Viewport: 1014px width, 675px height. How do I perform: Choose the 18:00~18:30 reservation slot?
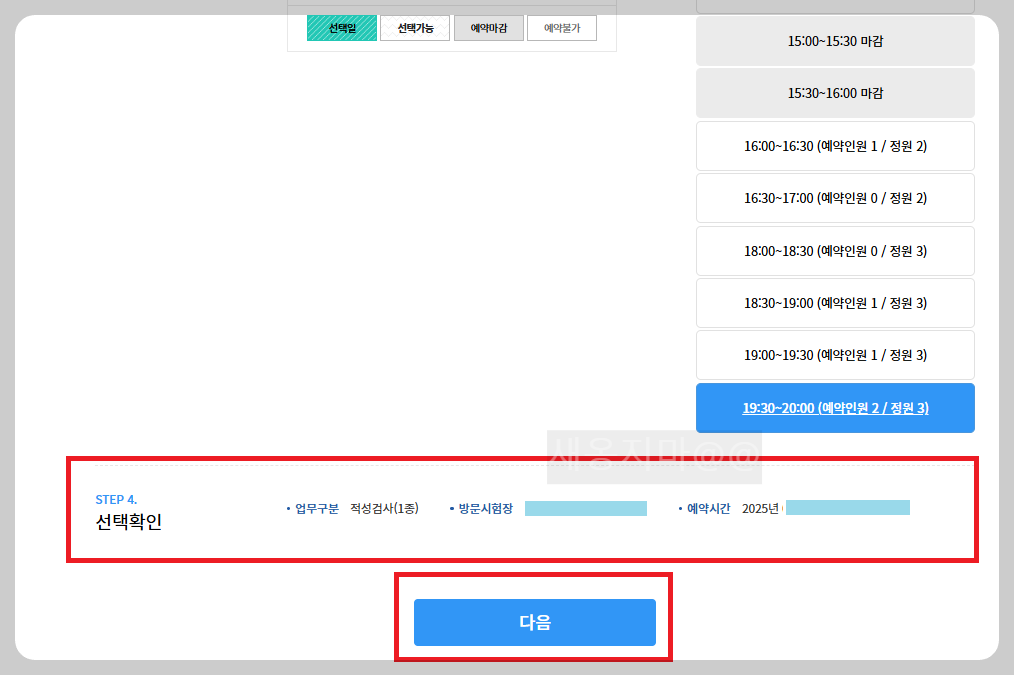click(835, 250)
